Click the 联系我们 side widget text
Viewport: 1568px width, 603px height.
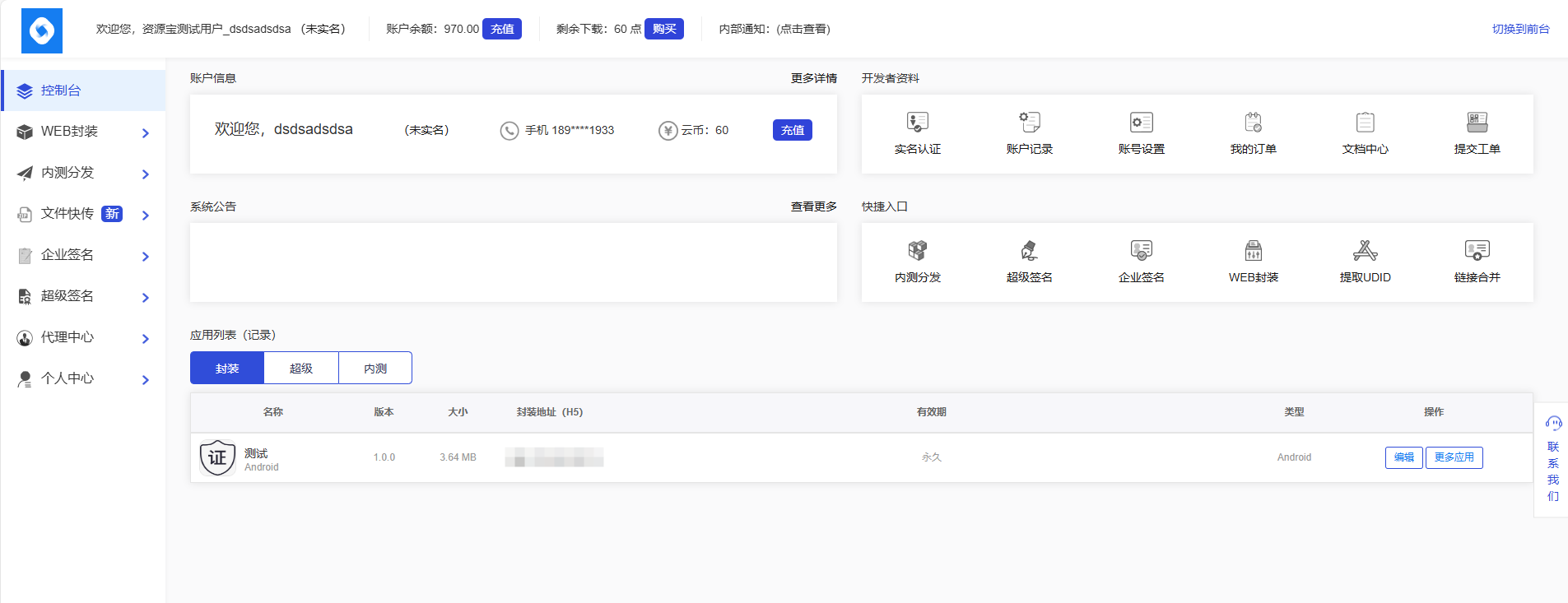(x=1553, y=471)
